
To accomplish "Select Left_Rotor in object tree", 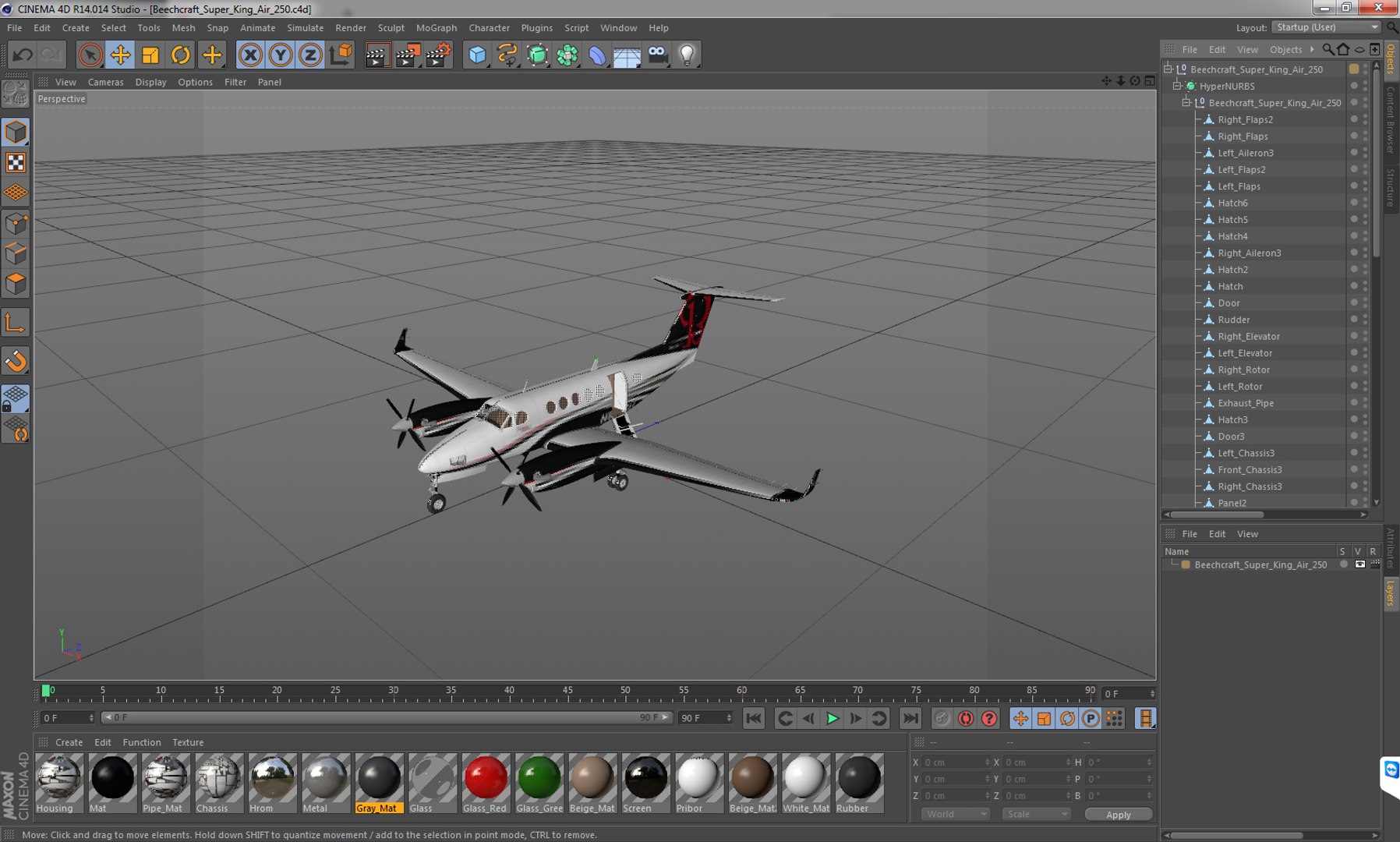I will [x=1239, y=387].
